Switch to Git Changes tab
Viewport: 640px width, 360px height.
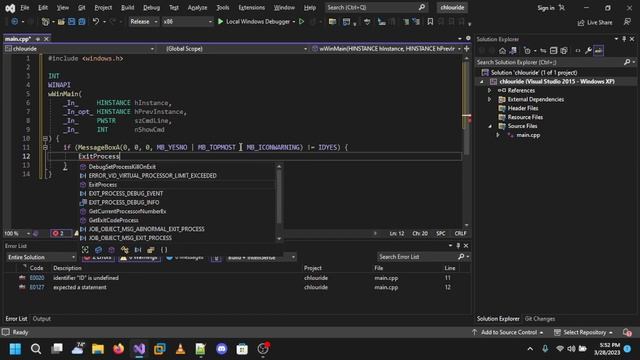(540, 319)
